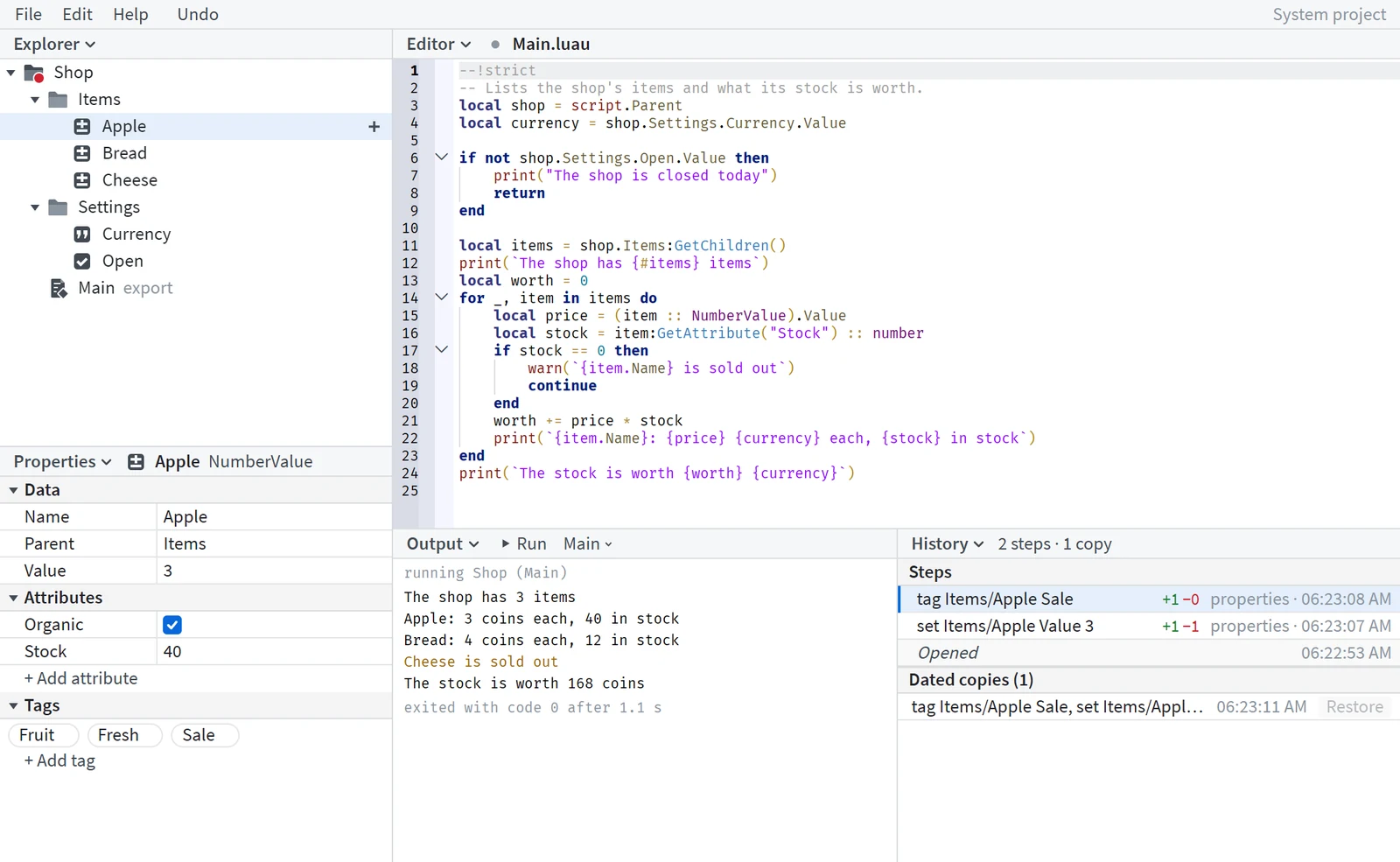Click the unsaved dot beside Main.luau
This screenshot has height=862, width=1400.
click(495, 45)
